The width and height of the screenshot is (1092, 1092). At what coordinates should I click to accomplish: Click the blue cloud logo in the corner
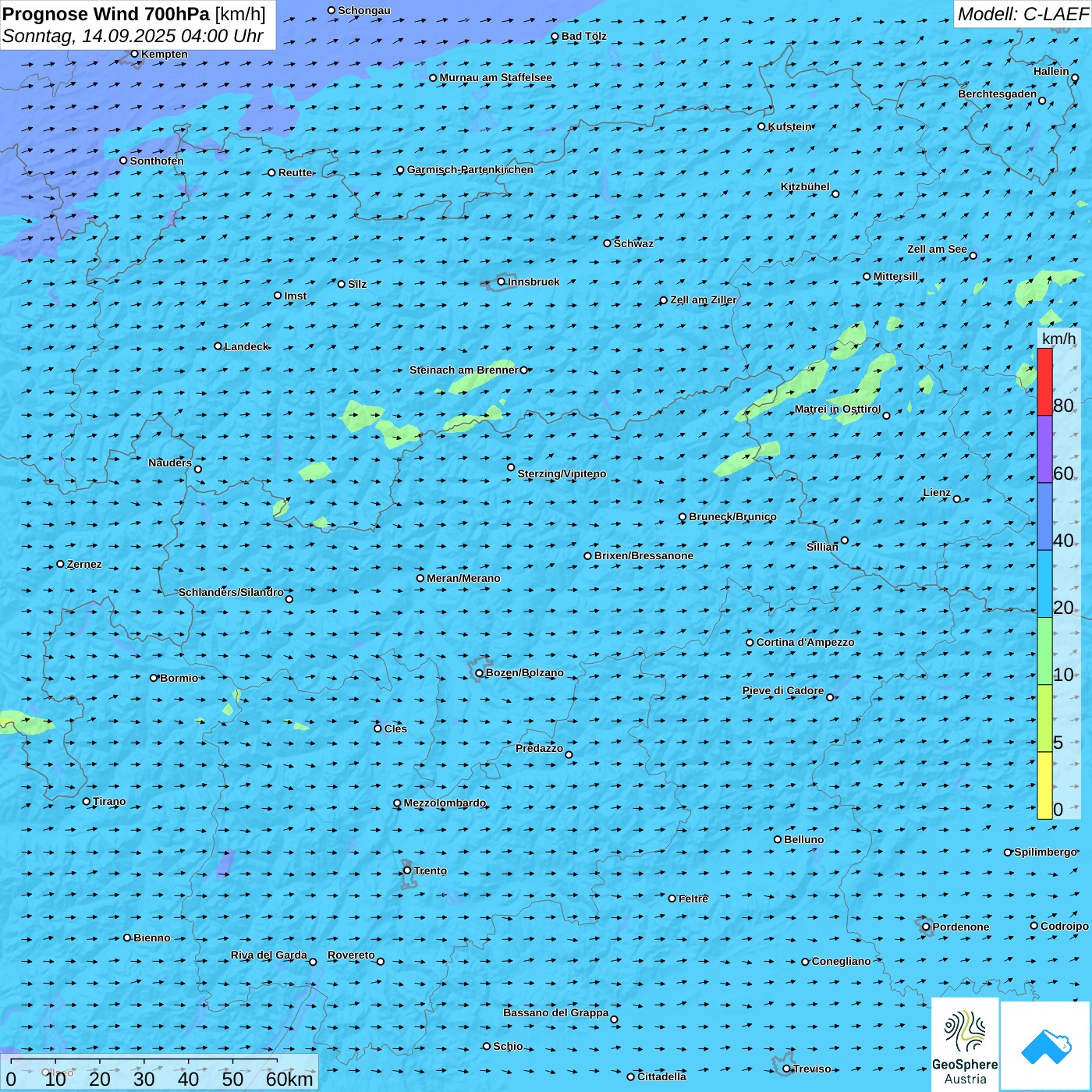pyautogui.click(x=1046, y=1047)
